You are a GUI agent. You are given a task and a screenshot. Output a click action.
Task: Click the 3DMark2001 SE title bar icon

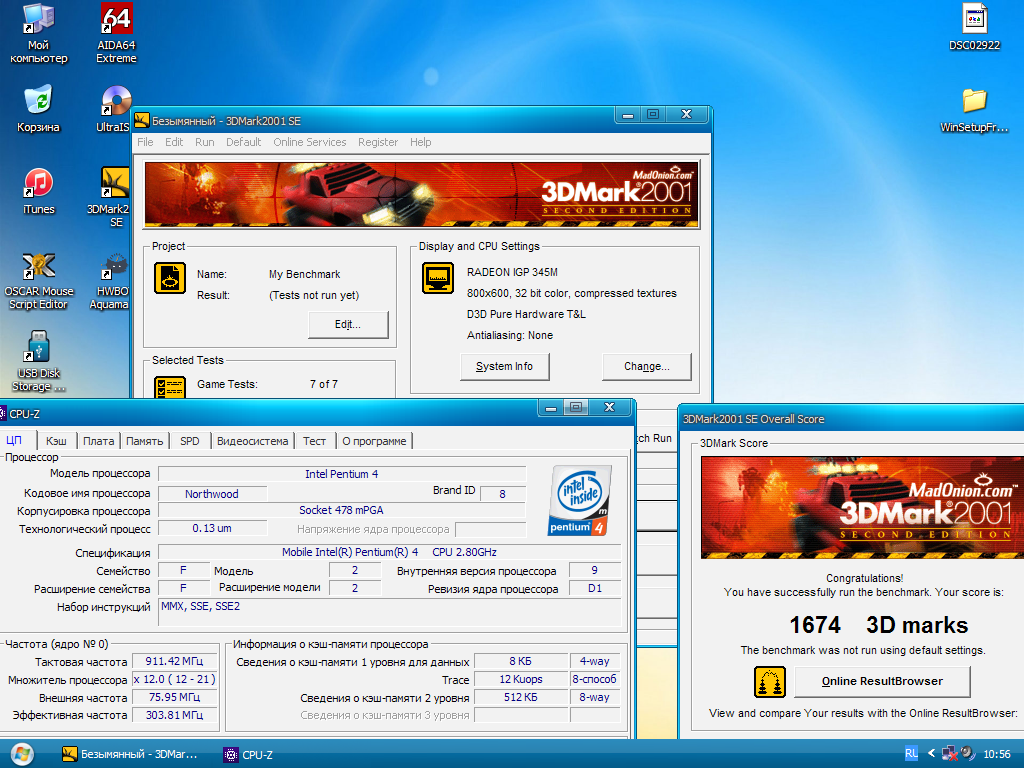tap(142, 120)
